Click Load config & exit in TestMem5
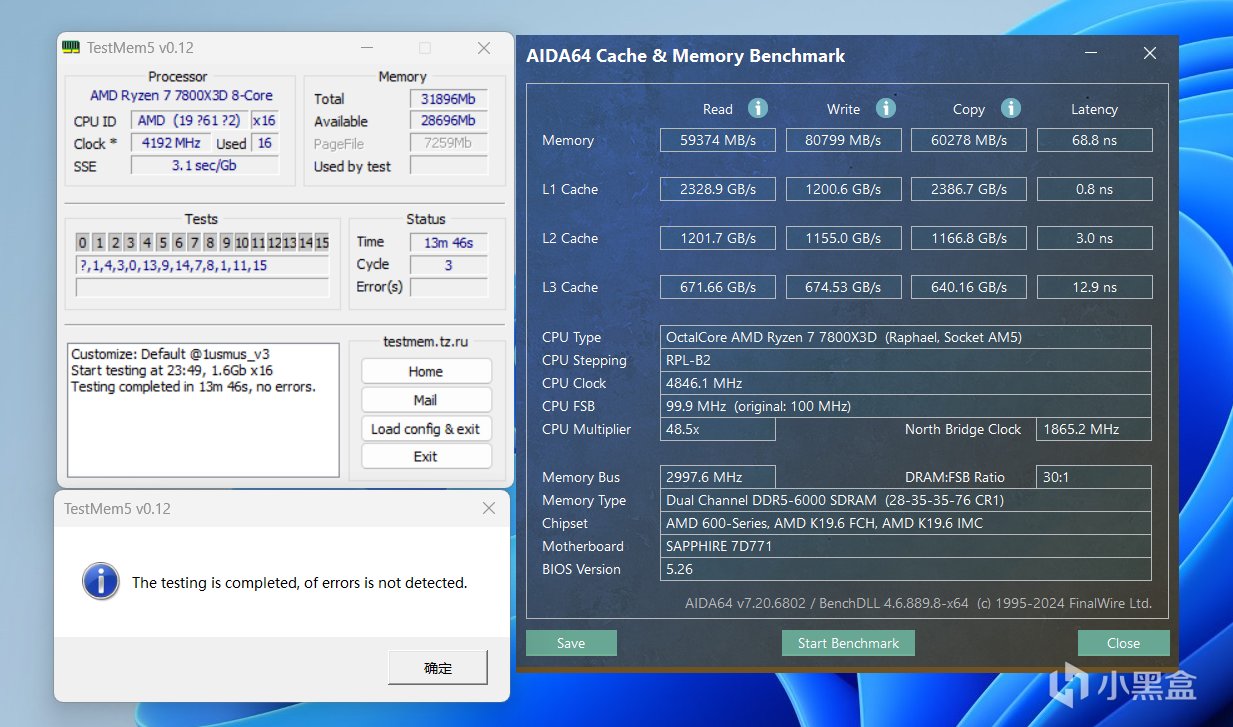The height and width of the screenshot is (727, 1233). (426, 428)
